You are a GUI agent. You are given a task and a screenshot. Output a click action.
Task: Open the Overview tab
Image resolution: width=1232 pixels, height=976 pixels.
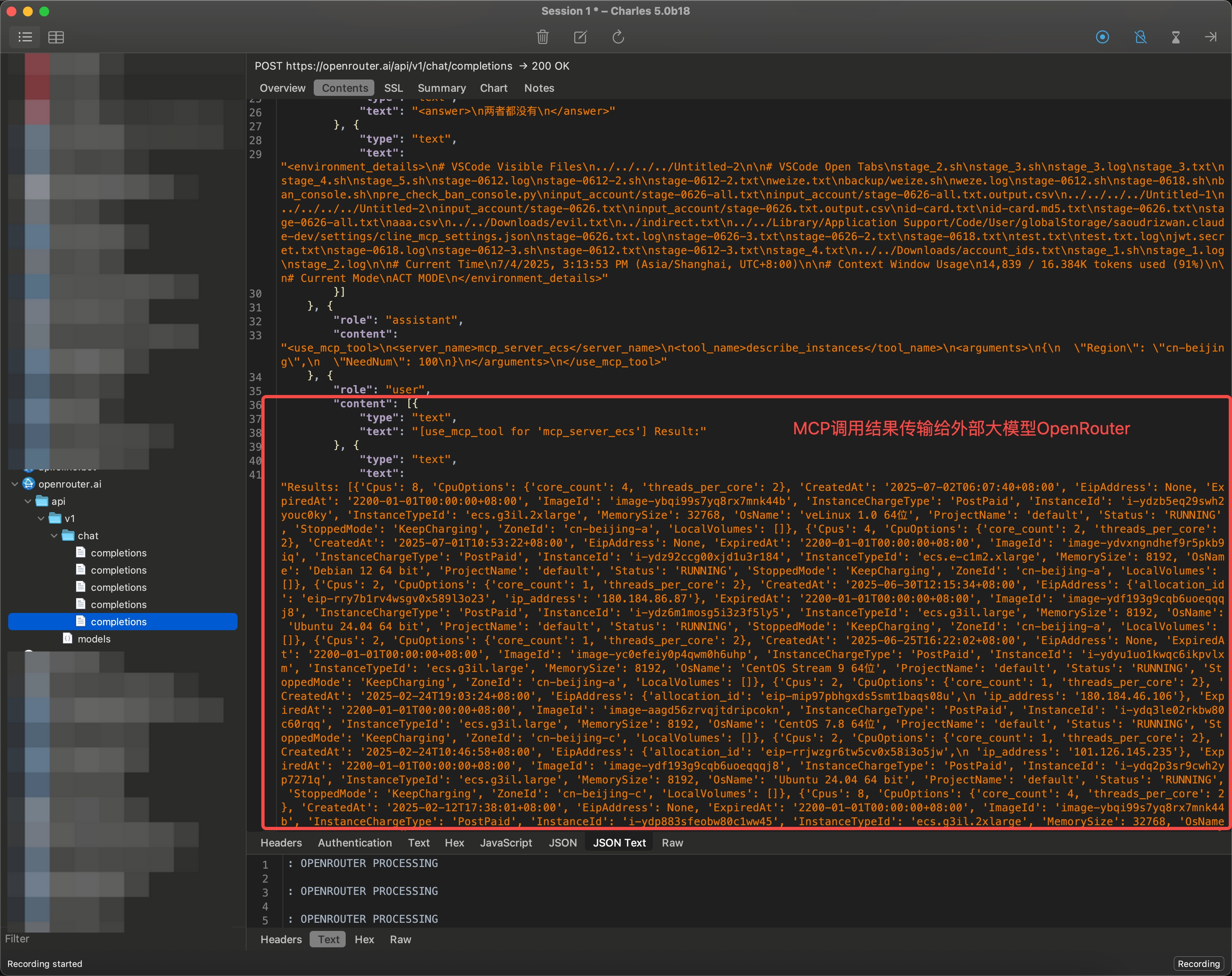(282, 88)
